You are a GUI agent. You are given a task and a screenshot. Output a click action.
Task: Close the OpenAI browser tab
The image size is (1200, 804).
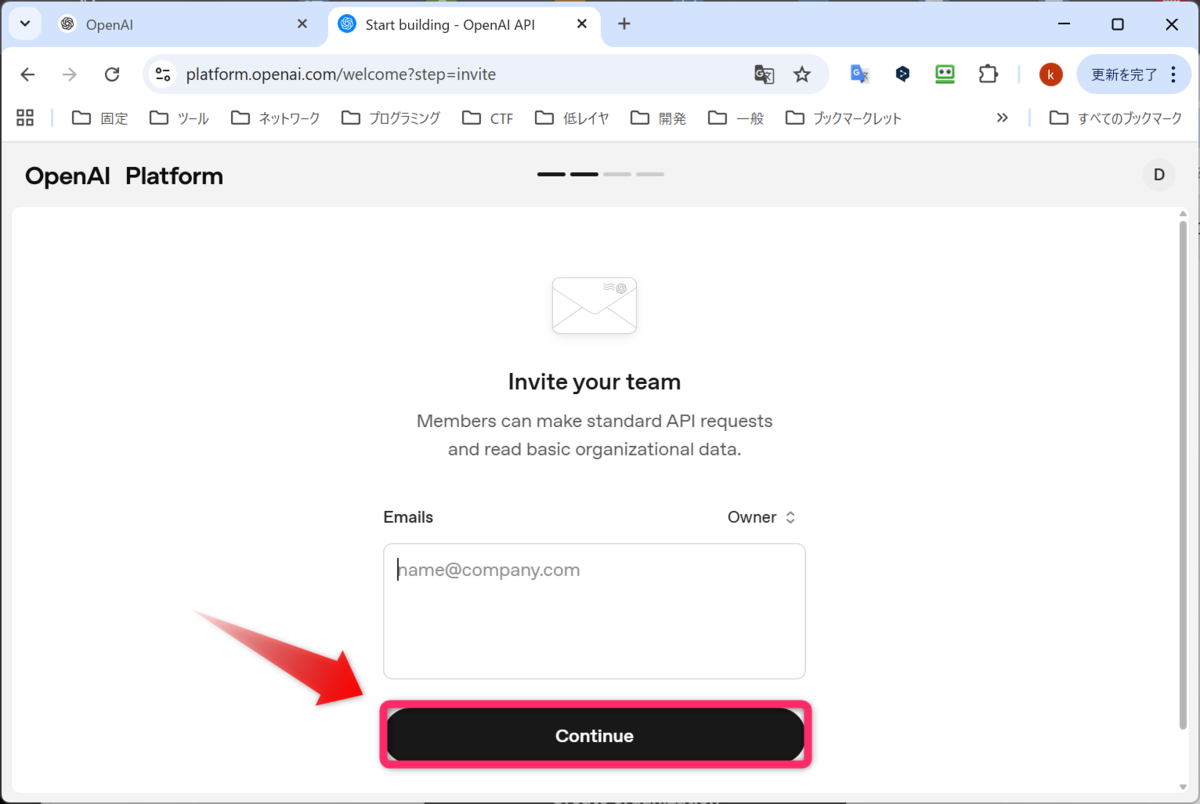[x=303, y=24]
